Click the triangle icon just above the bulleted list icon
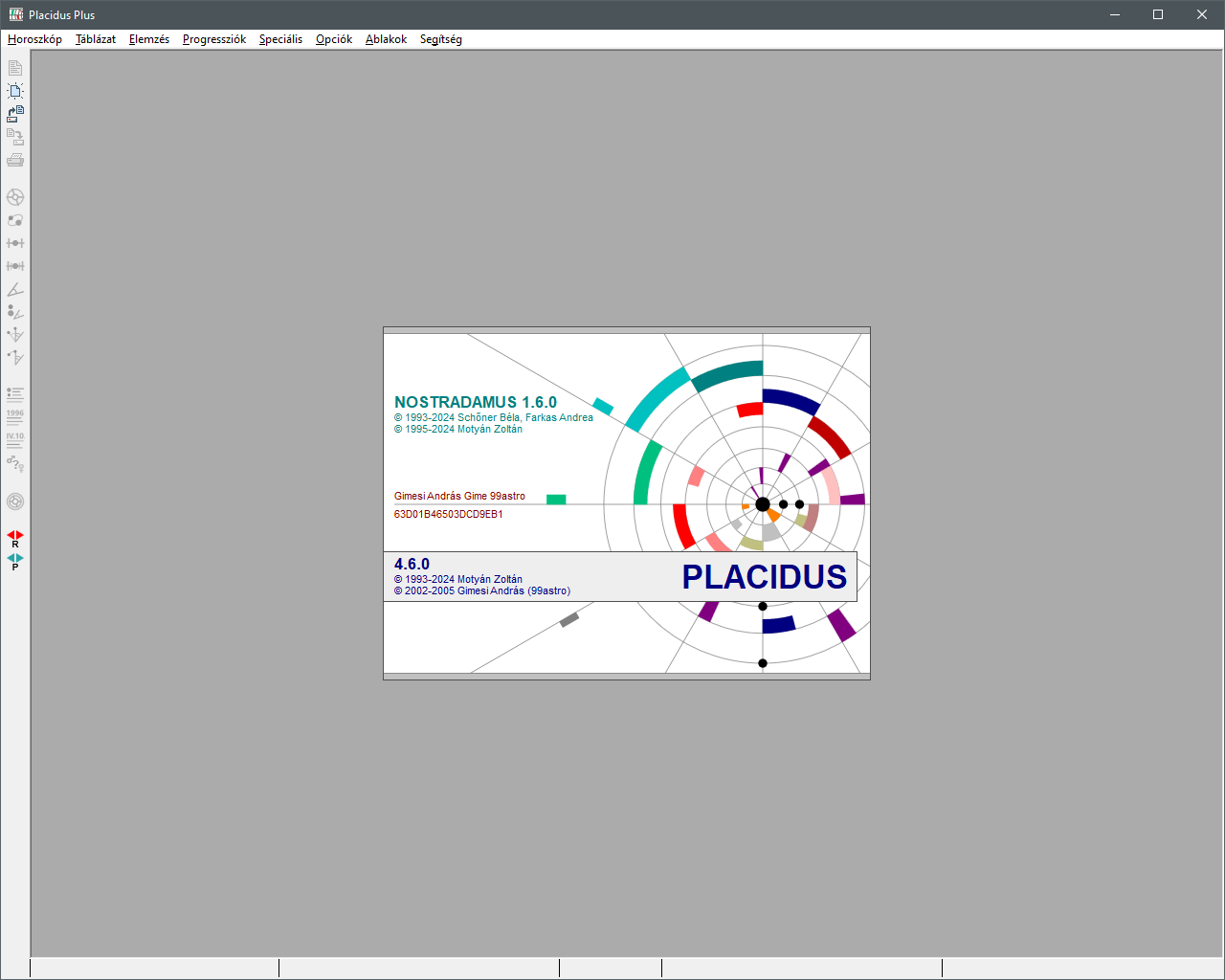This screenshot has height=980, width=1225. pyautogui.click(x=15, y=358)
